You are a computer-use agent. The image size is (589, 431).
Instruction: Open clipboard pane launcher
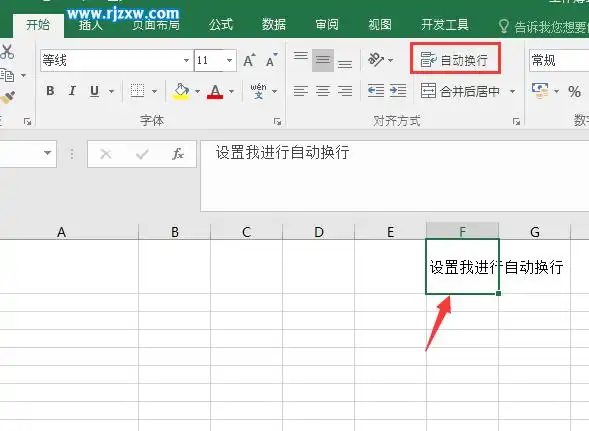click(x=27, y=121)
